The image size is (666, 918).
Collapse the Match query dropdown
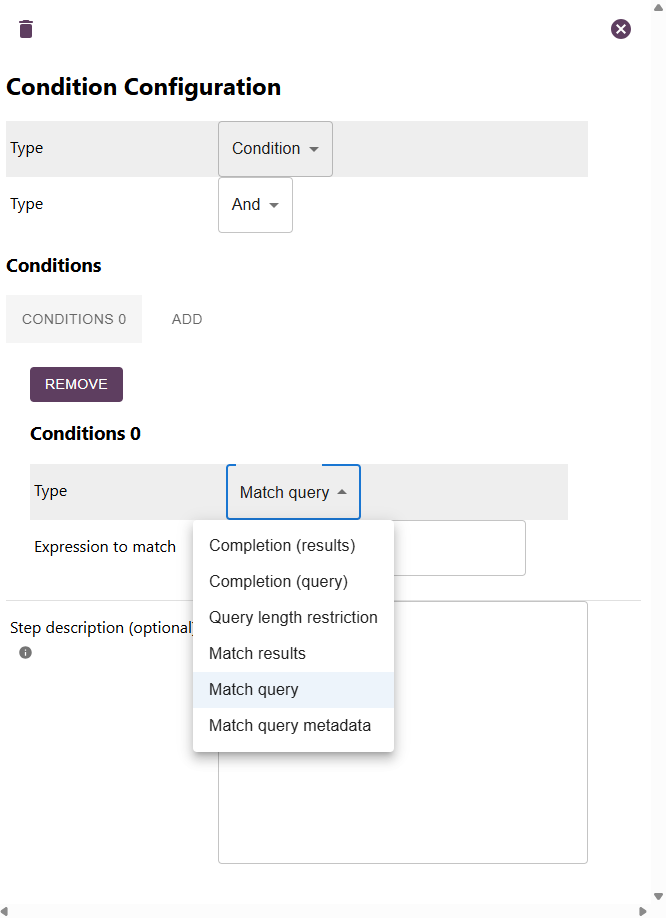tap(293, 492)
